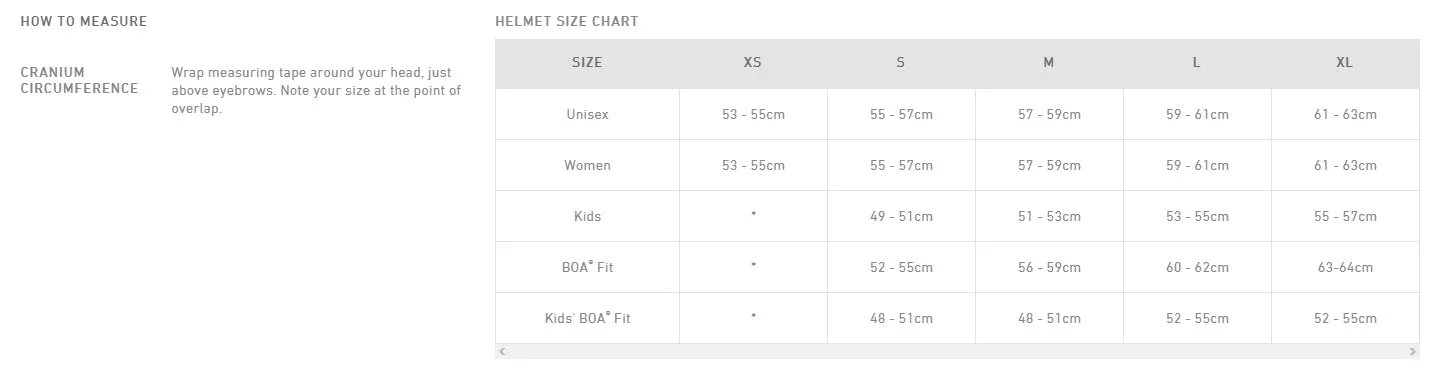This screenshot has height=384, width=1434.
Task: Click the Kids row label
Action: (587, 217)
